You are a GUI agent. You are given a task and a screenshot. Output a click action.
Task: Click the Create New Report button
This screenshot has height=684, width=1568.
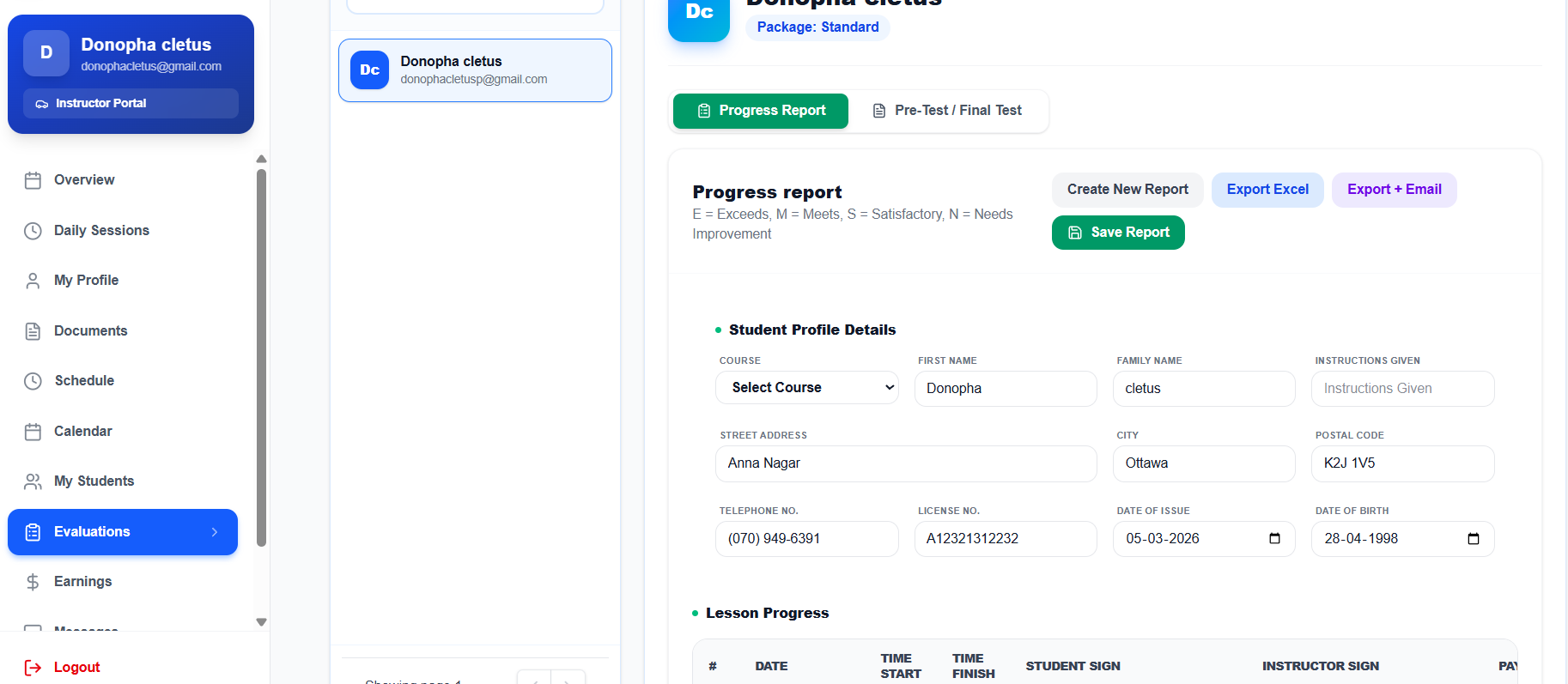pyautogui.click(x=1127, y=190)
